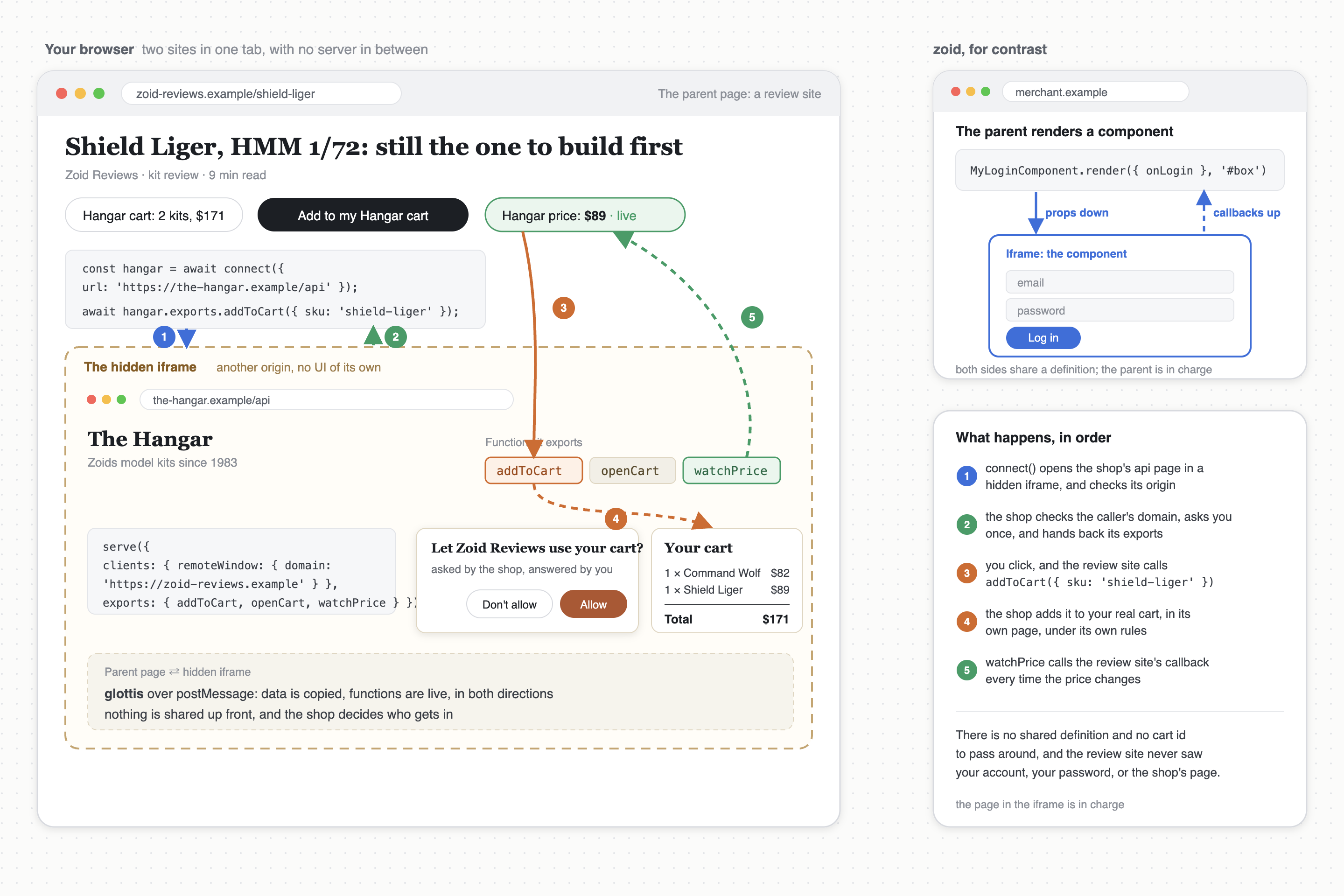Click 'Zoid Reviews · kit review · 9 min read' byline
1344x896 pixels.
tap(166, 175)
